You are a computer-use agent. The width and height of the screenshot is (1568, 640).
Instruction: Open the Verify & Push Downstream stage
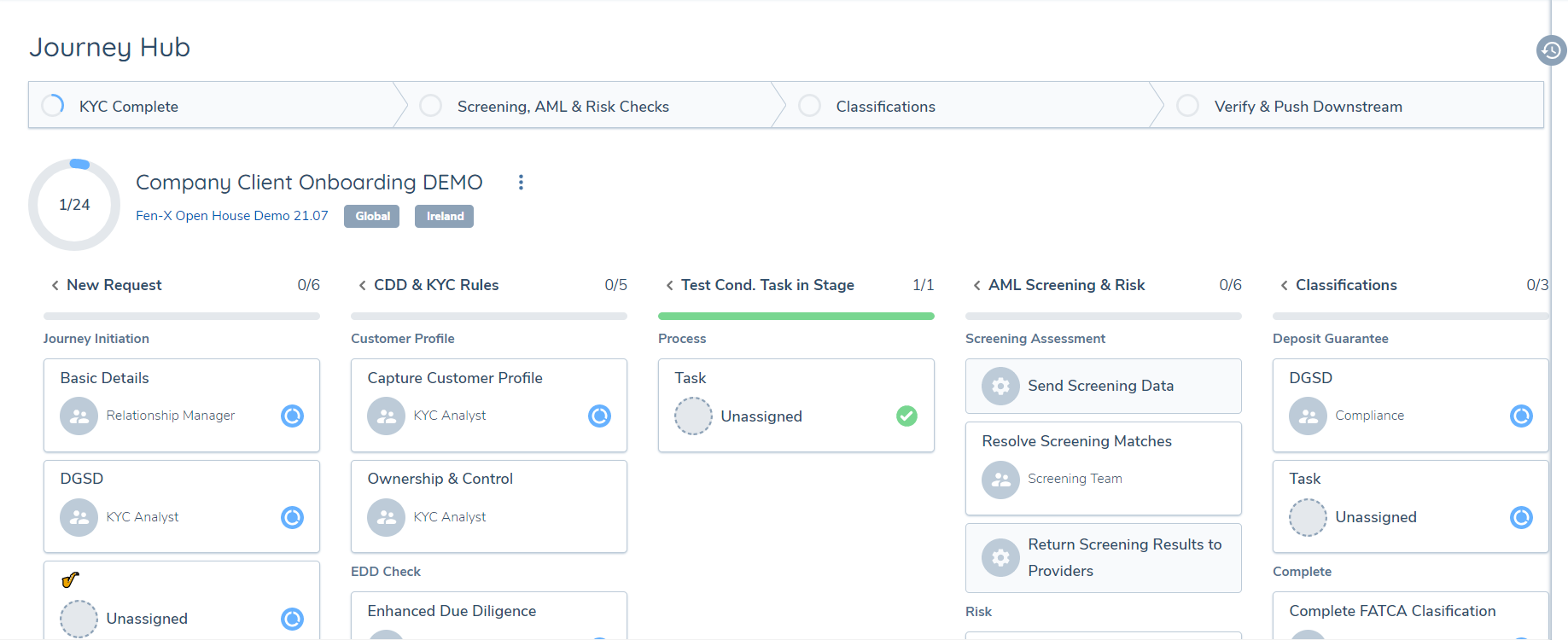point(1308,107)
